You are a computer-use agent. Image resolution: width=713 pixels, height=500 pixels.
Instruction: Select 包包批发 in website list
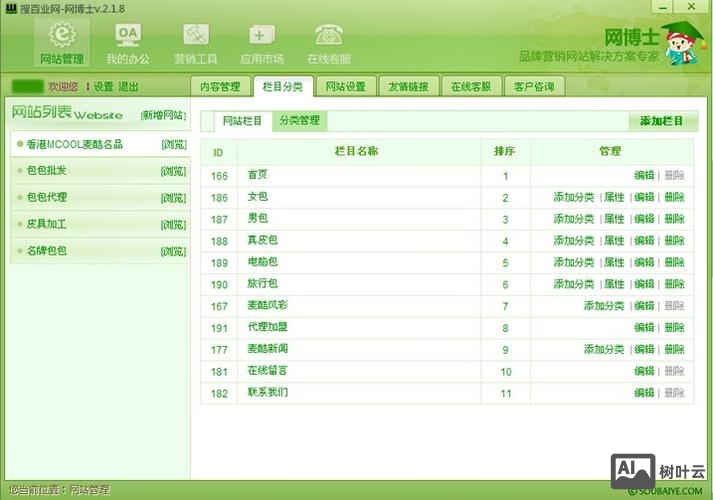[46, 170]
